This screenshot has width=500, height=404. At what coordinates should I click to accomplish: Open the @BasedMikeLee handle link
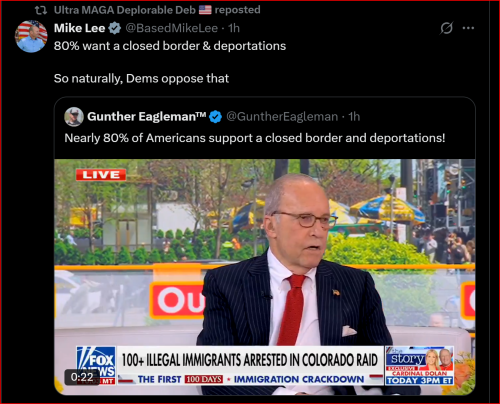tap(171, 28)
